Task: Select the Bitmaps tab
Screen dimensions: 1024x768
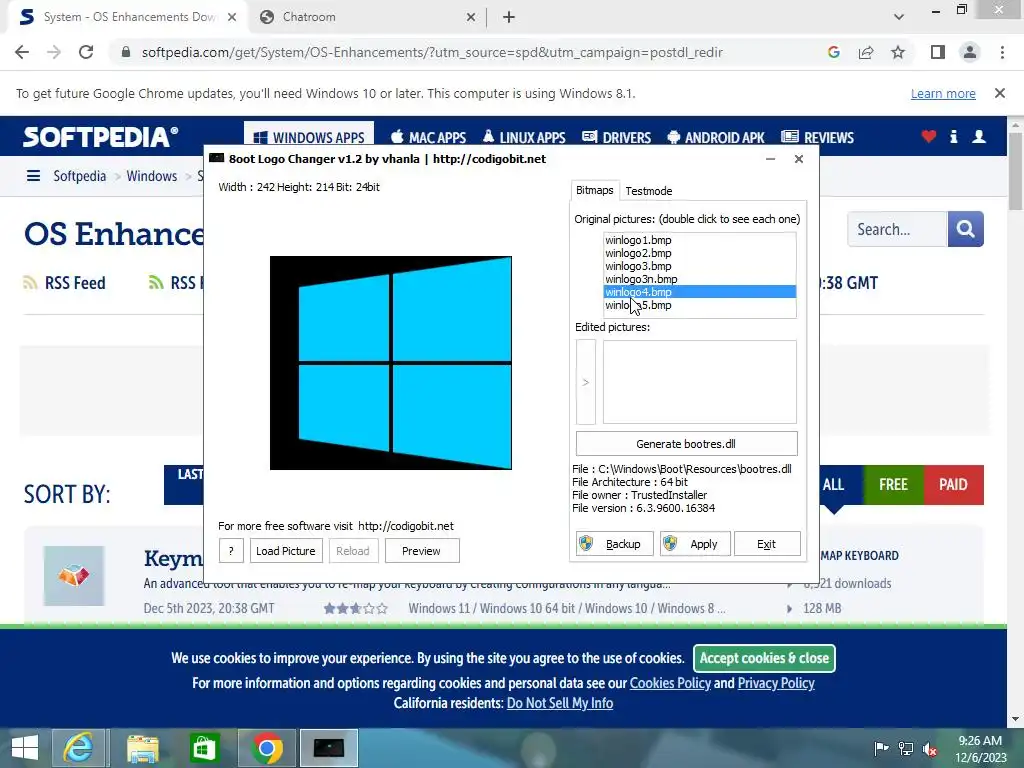Action: click(x=594, y=190)
